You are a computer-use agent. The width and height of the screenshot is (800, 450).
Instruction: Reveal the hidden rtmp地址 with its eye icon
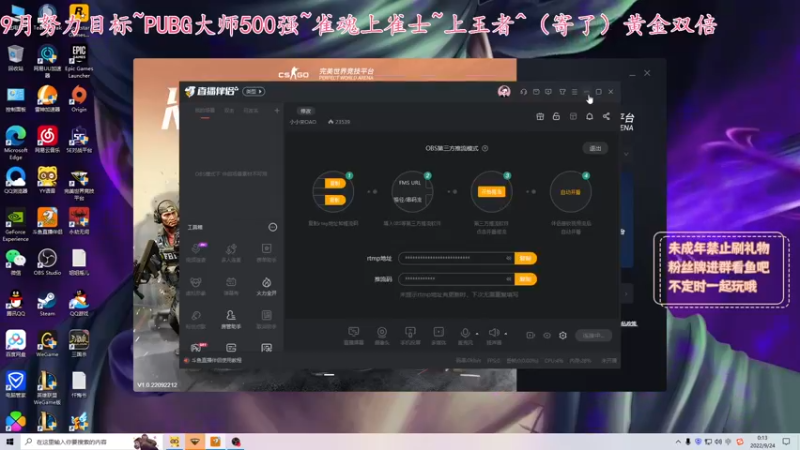pyautogui.click(x=508, y=258)
